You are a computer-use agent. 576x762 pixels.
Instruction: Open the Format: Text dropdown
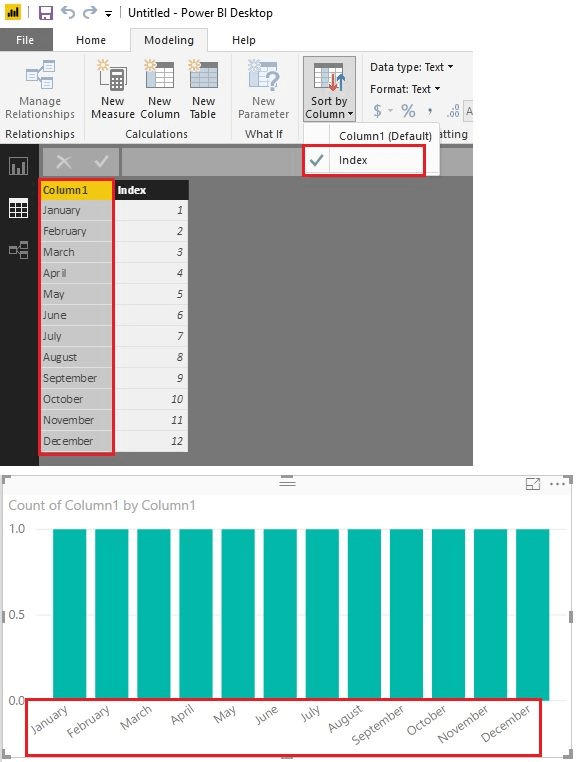click(405, 89)
